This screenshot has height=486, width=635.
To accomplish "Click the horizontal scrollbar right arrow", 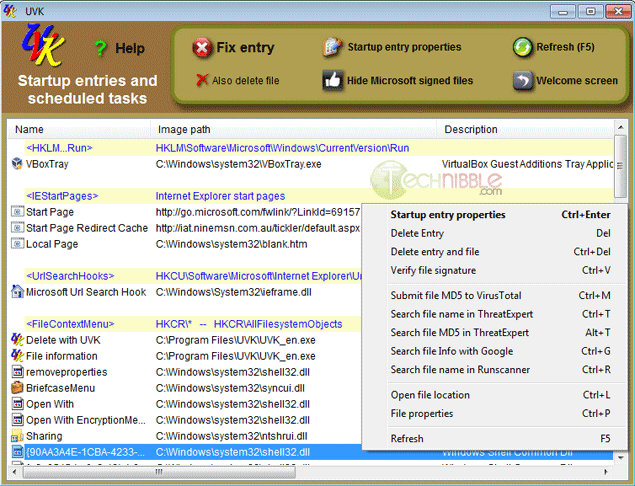I will tap(606, 472).
